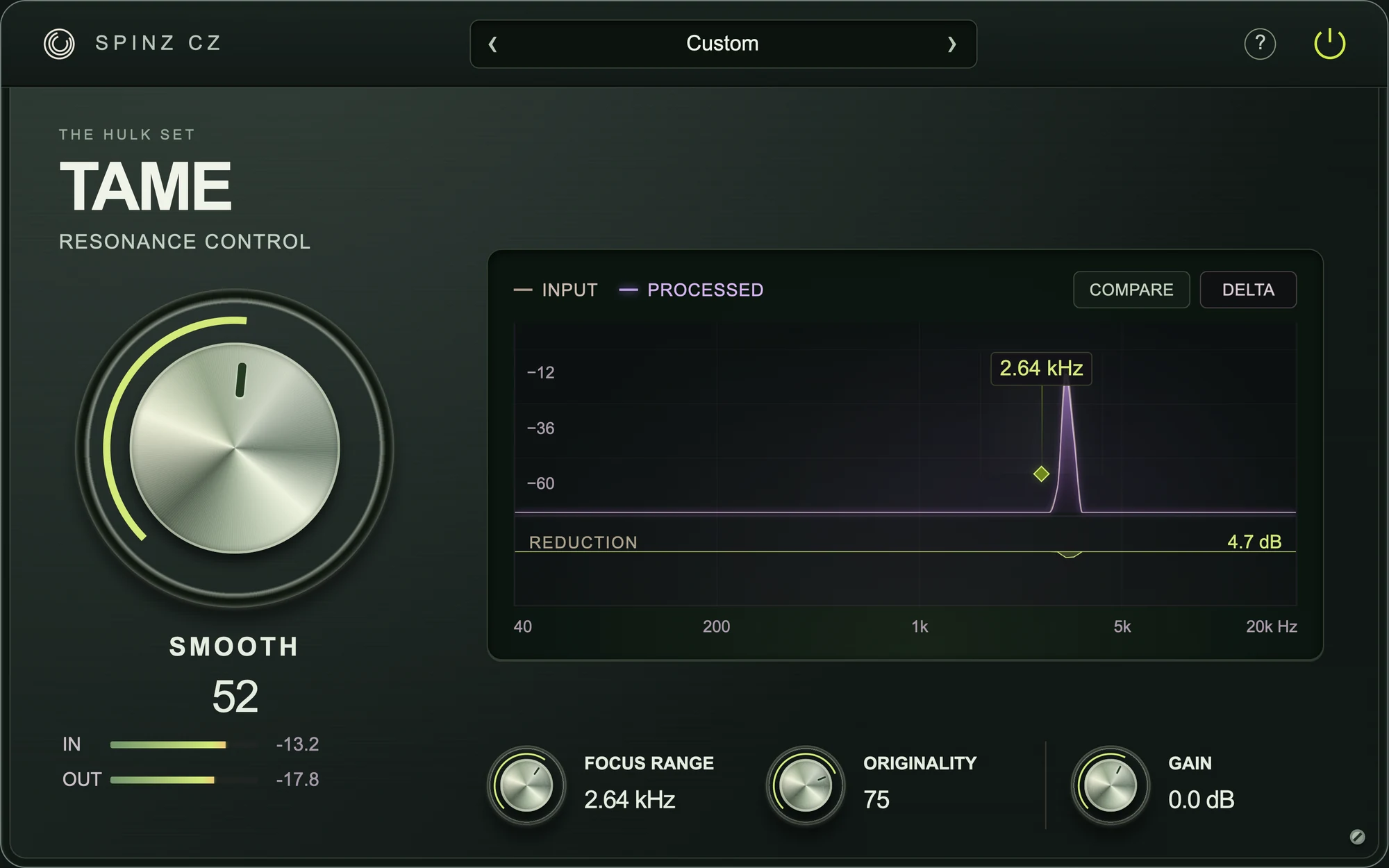The image size is (1389, 868).
Task: Enable the DELTA button
Action: tap(1248, 290)
